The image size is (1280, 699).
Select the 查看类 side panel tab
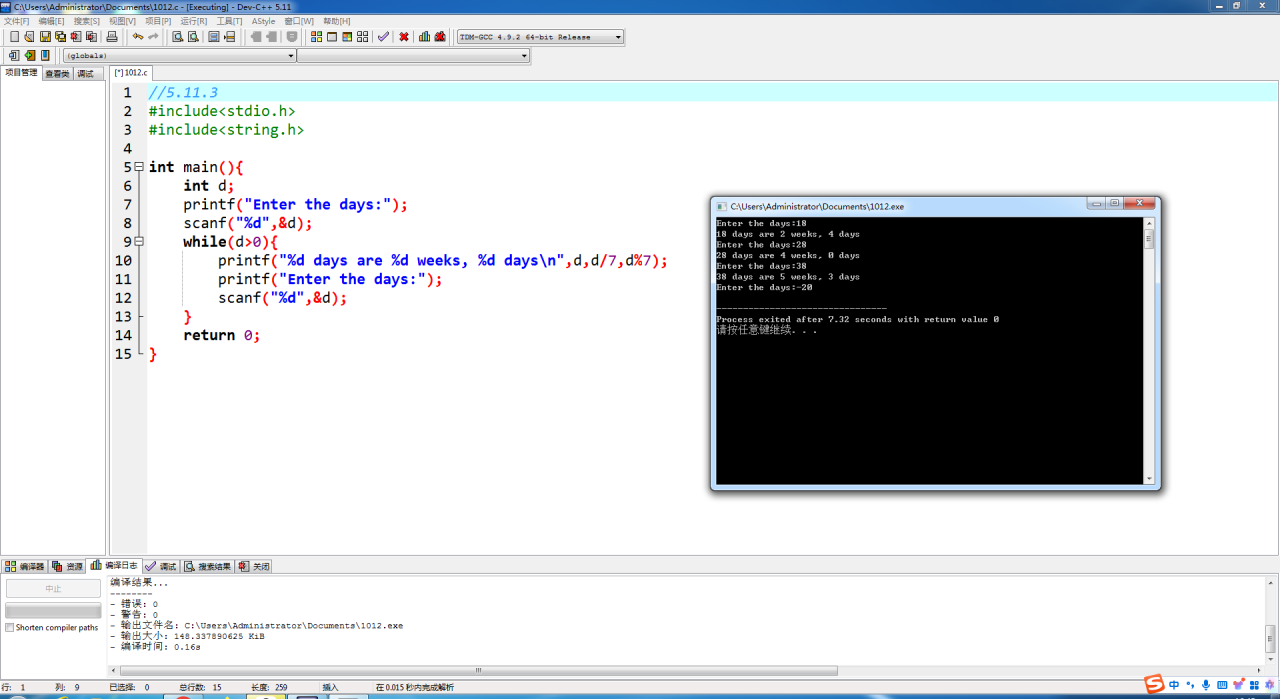point(57,74)
